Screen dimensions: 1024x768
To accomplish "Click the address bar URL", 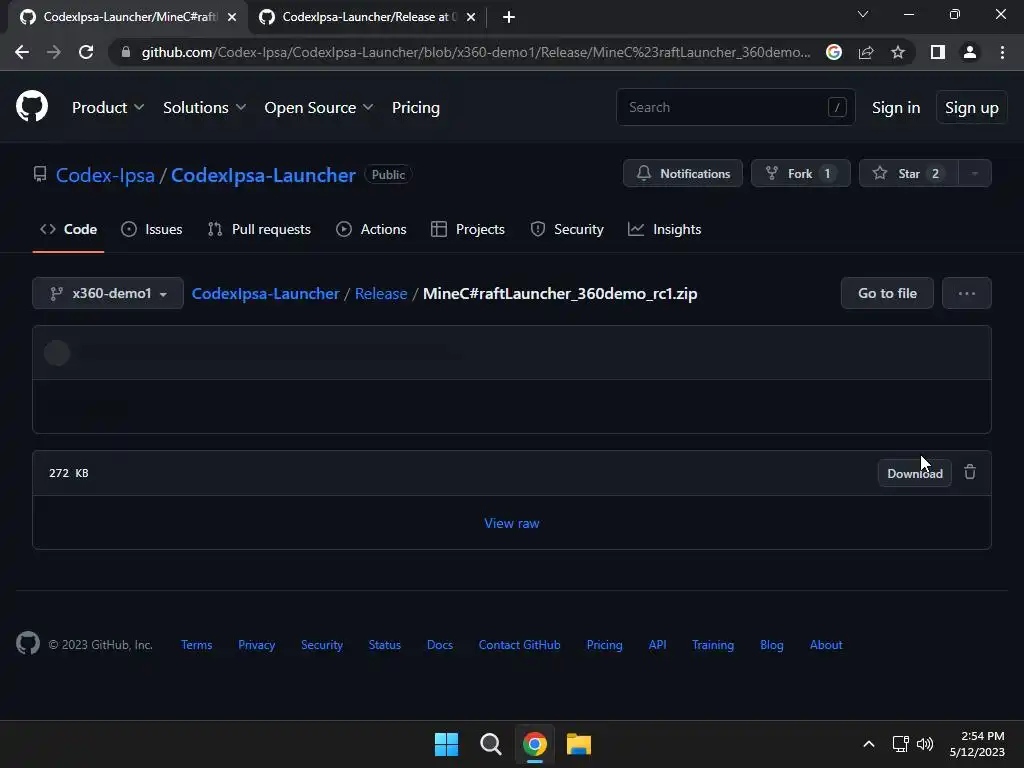I will tap(475, 52).
